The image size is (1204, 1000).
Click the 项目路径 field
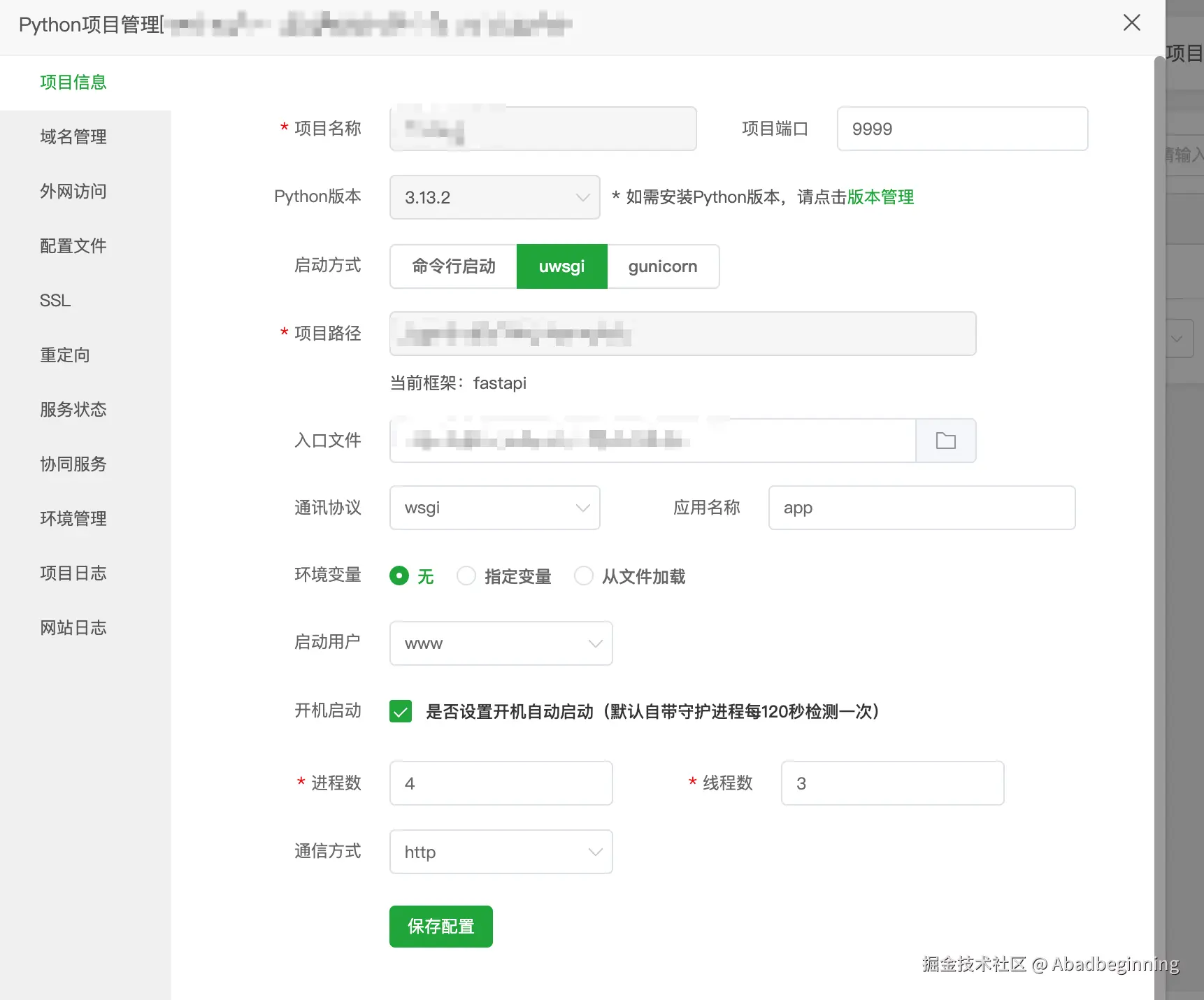[683, 334]
